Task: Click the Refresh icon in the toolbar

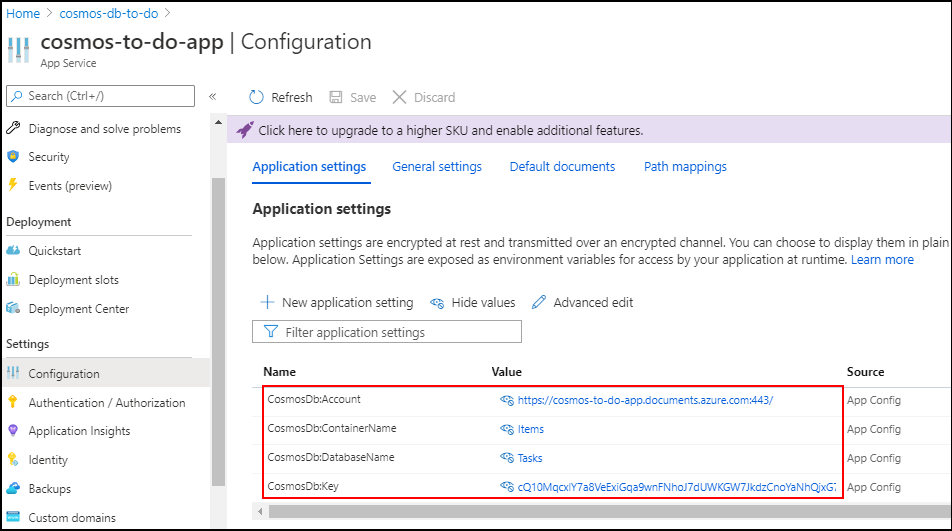Action: coord(257,97)
